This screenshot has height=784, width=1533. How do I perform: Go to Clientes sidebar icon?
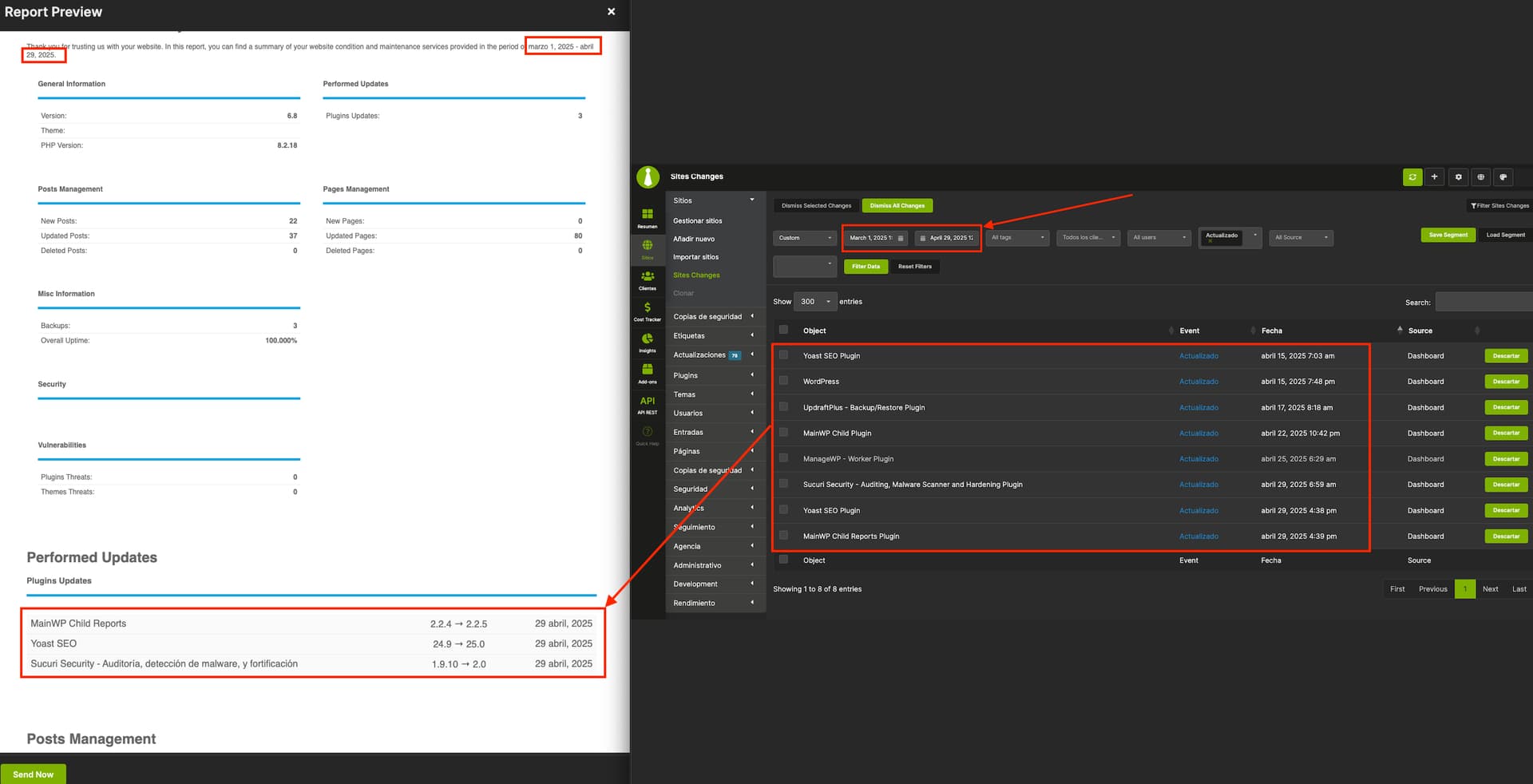pos(648,279)
